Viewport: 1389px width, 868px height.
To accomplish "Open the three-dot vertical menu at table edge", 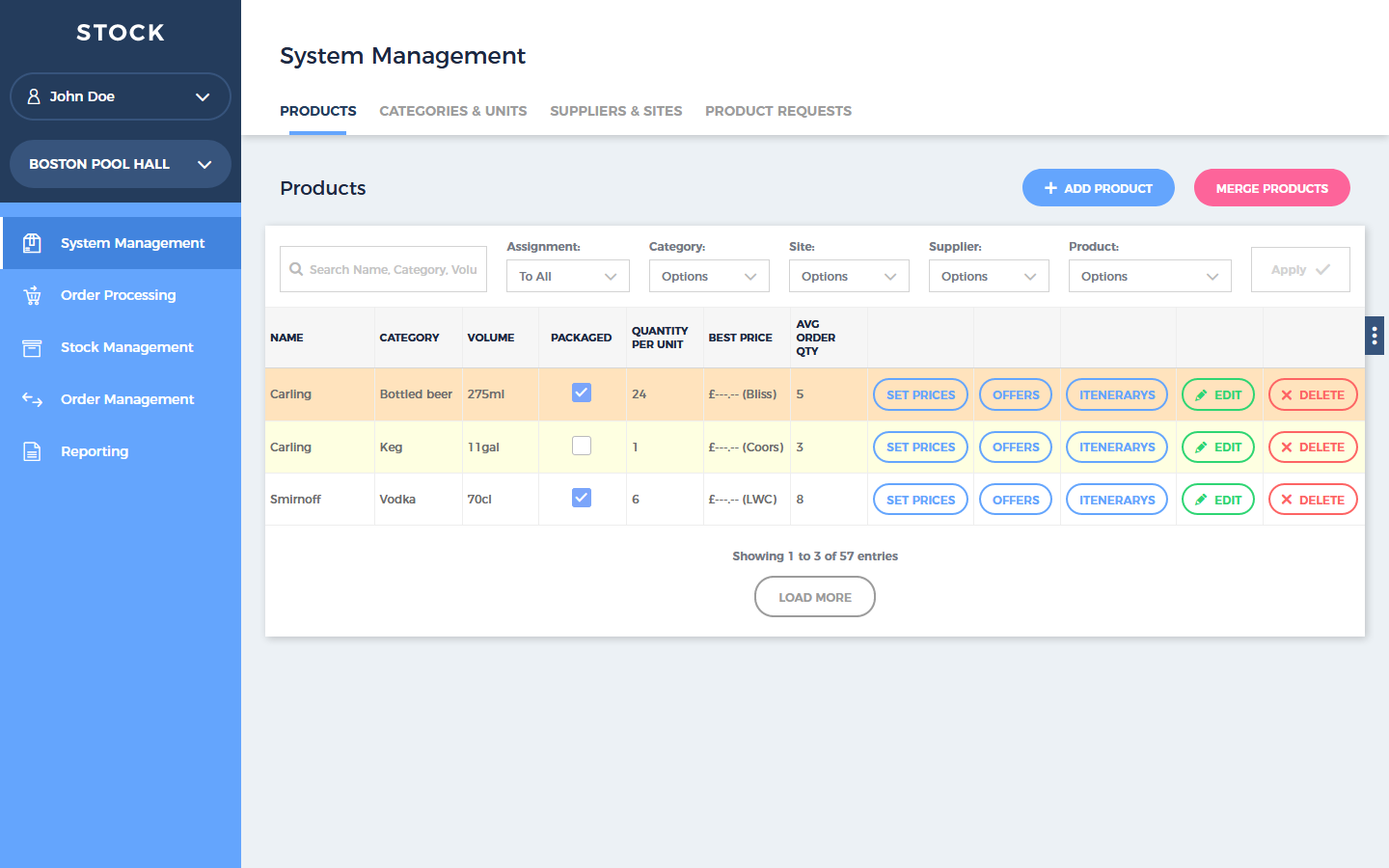I will (1374, 336).
